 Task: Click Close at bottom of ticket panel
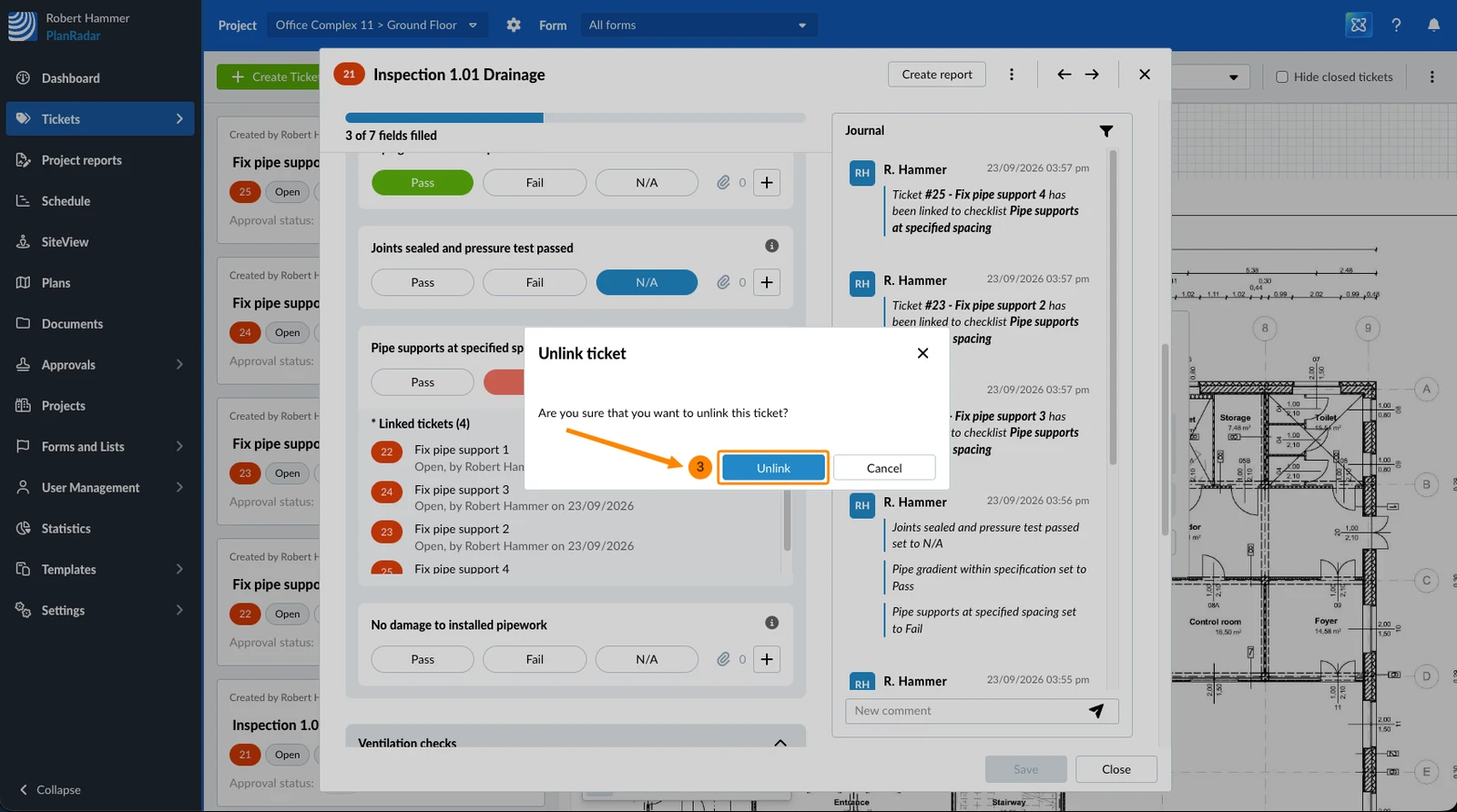(1116, 769)
